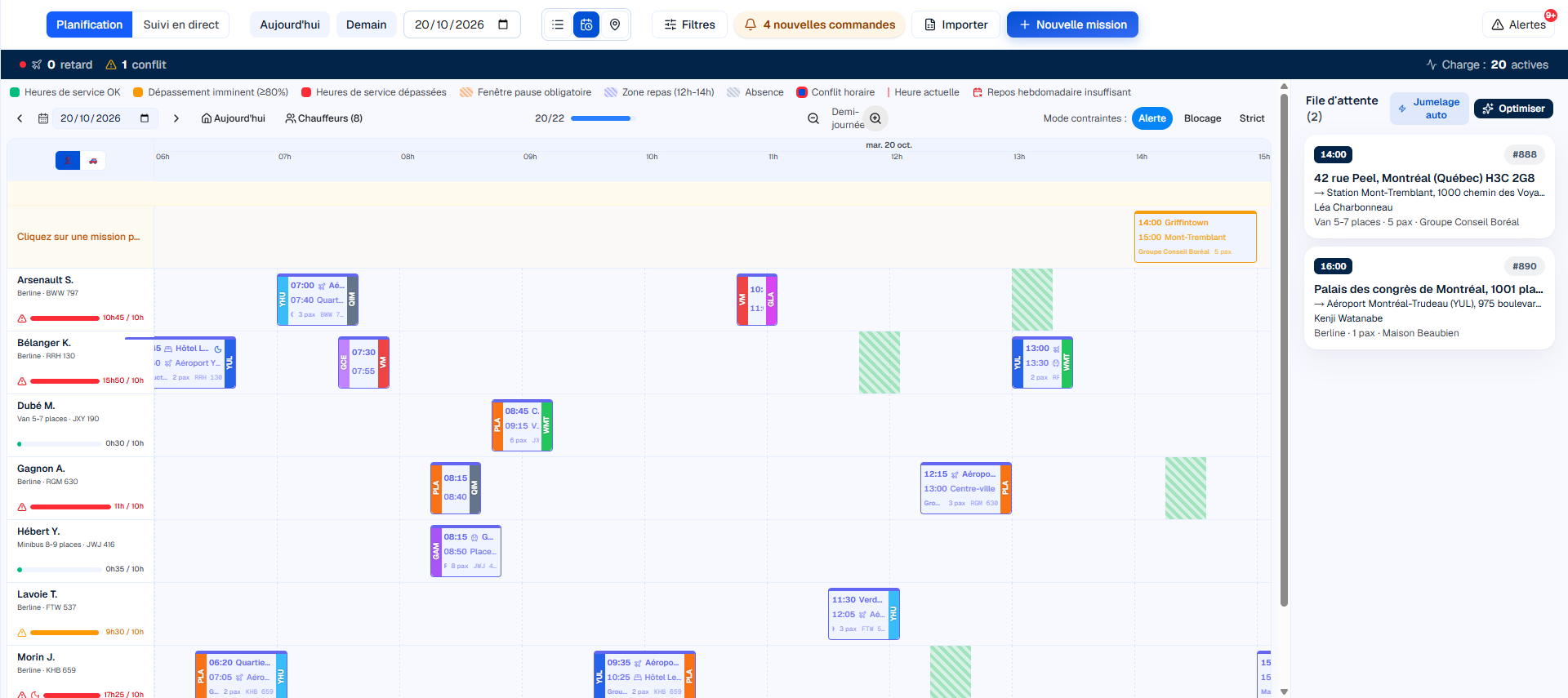Screen dimensions: 1568x698
Task: Click Bélanger K. hours progress bar
Action: coord(65,381)
